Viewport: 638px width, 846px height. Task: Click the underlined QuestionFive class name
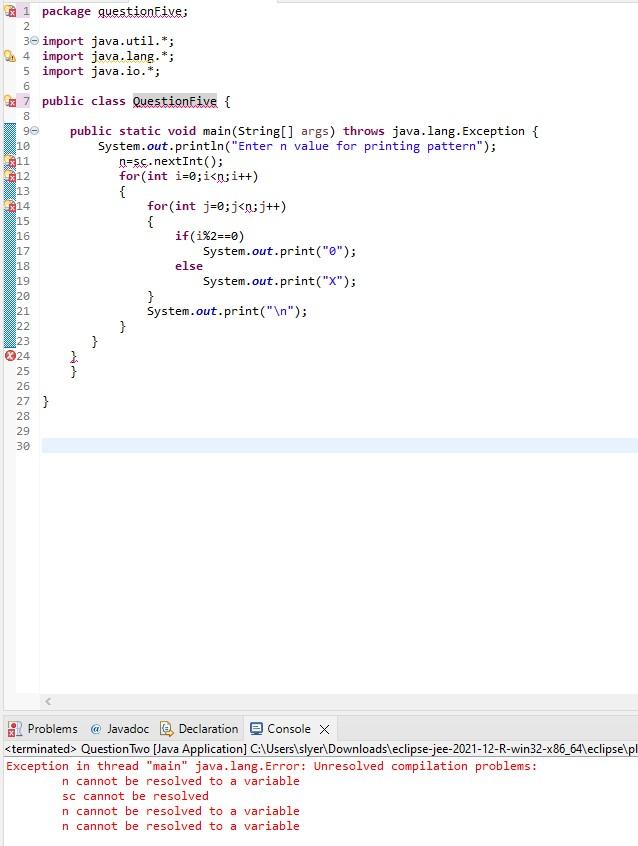click(x=174, y=101)
